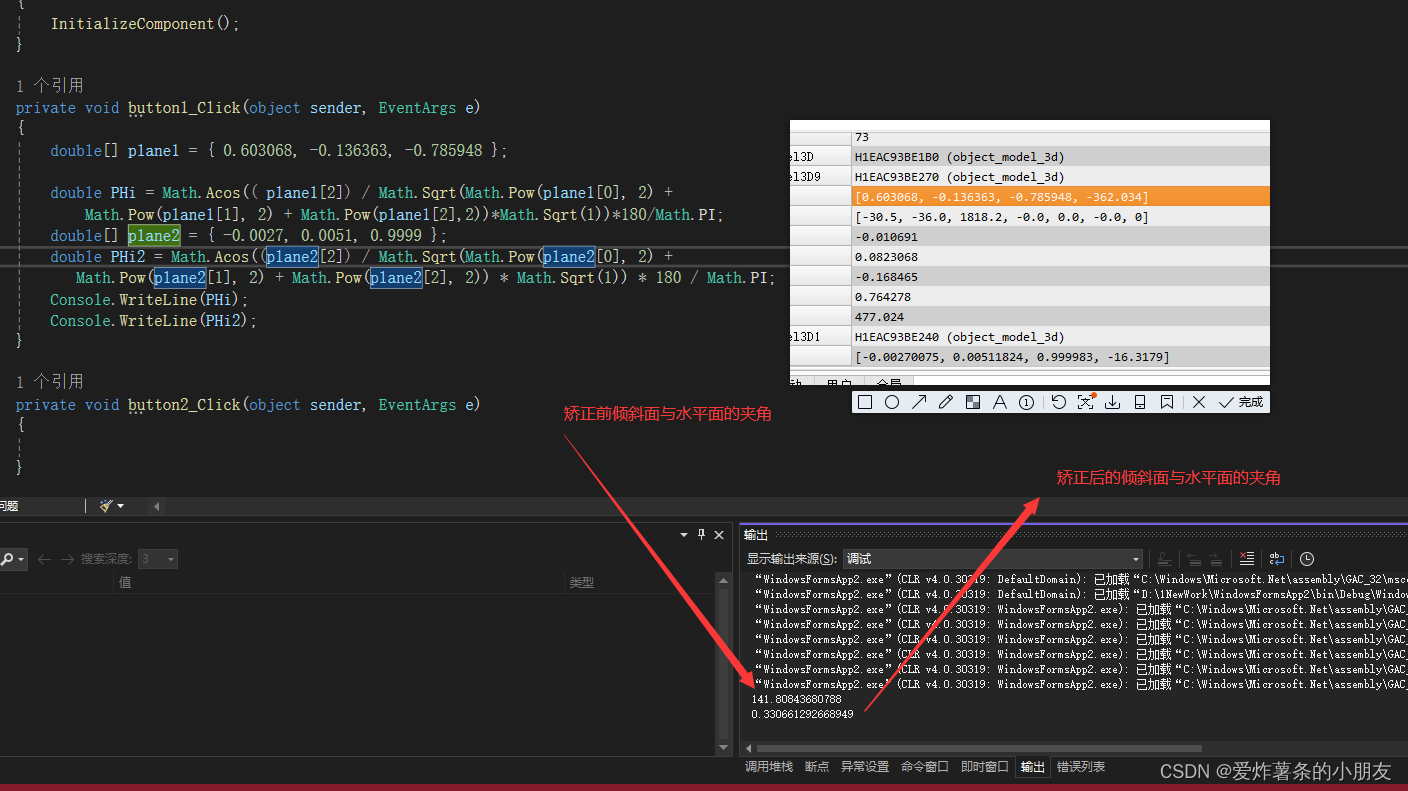Save screenshot with the download icon
This screenshot has height=791, width=1408.
1112,402
